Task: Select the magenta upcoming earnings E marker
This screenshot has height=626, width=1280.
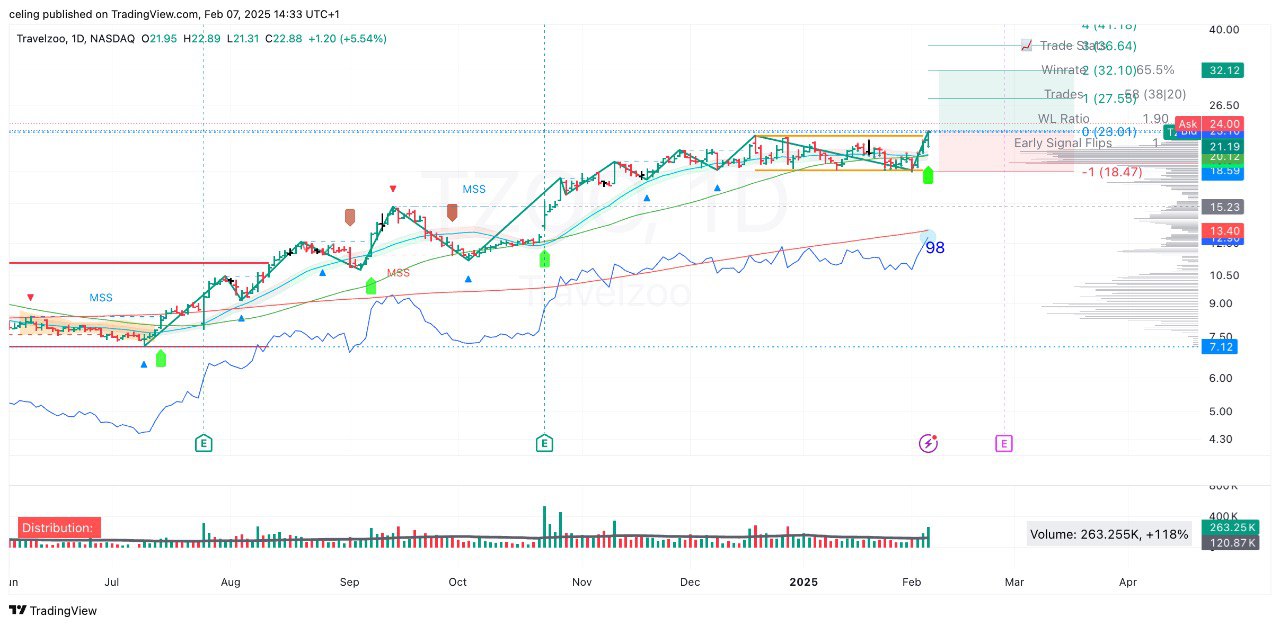Action: click(x=1004, y=443)
